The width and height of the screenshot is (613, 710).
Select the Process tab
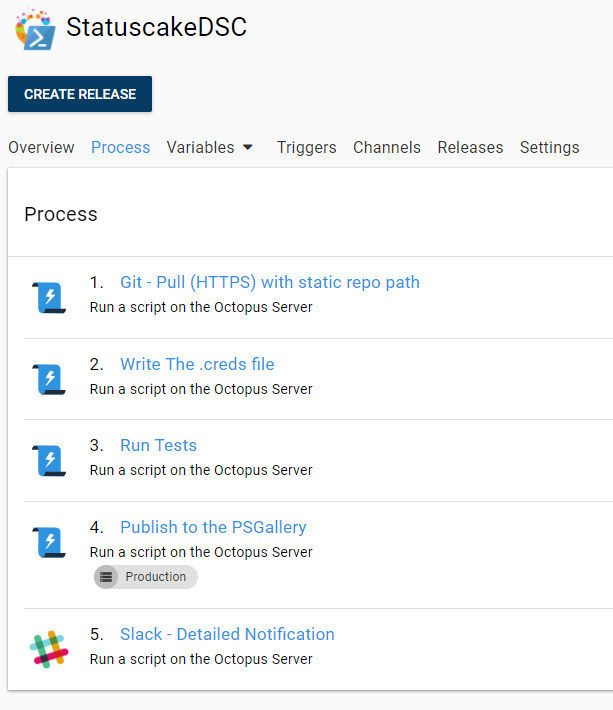120,148
